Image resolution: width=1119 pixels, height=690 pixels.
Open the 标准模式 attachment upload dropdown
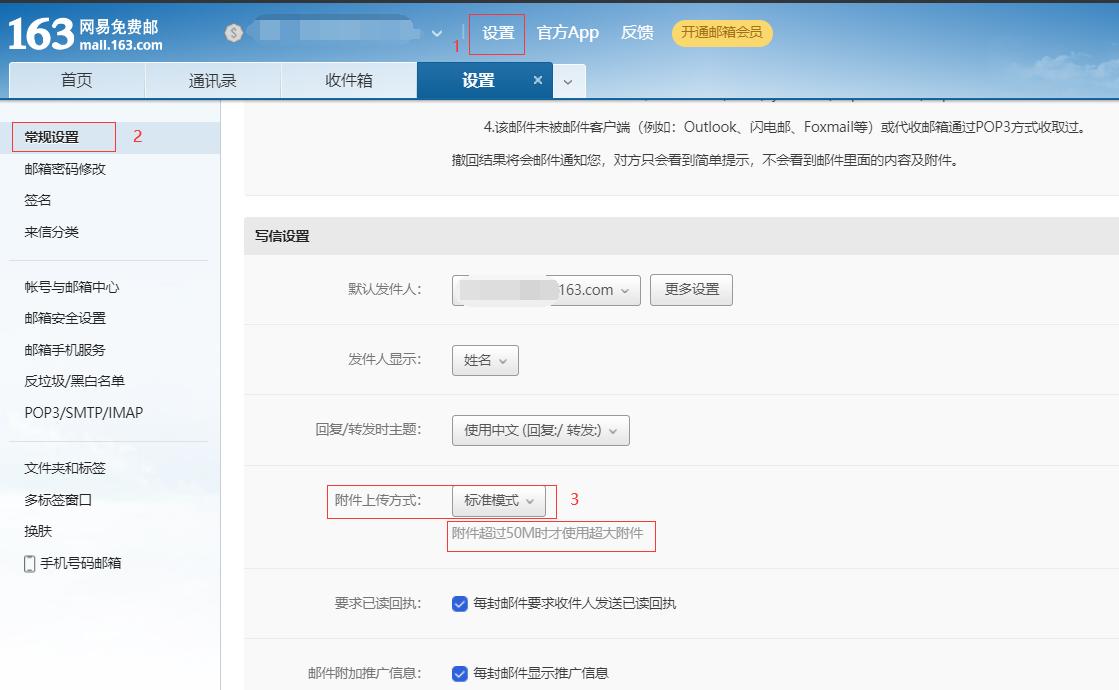coord(501,500)
